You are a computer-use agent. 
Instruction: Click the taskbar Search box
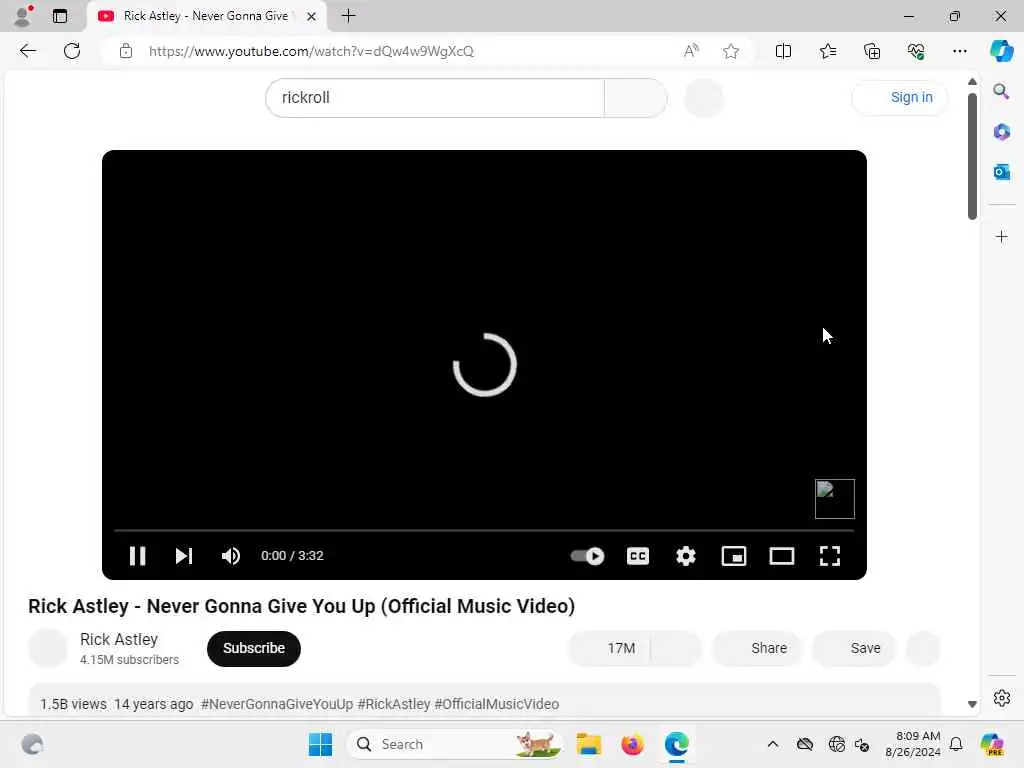point(455,744)
